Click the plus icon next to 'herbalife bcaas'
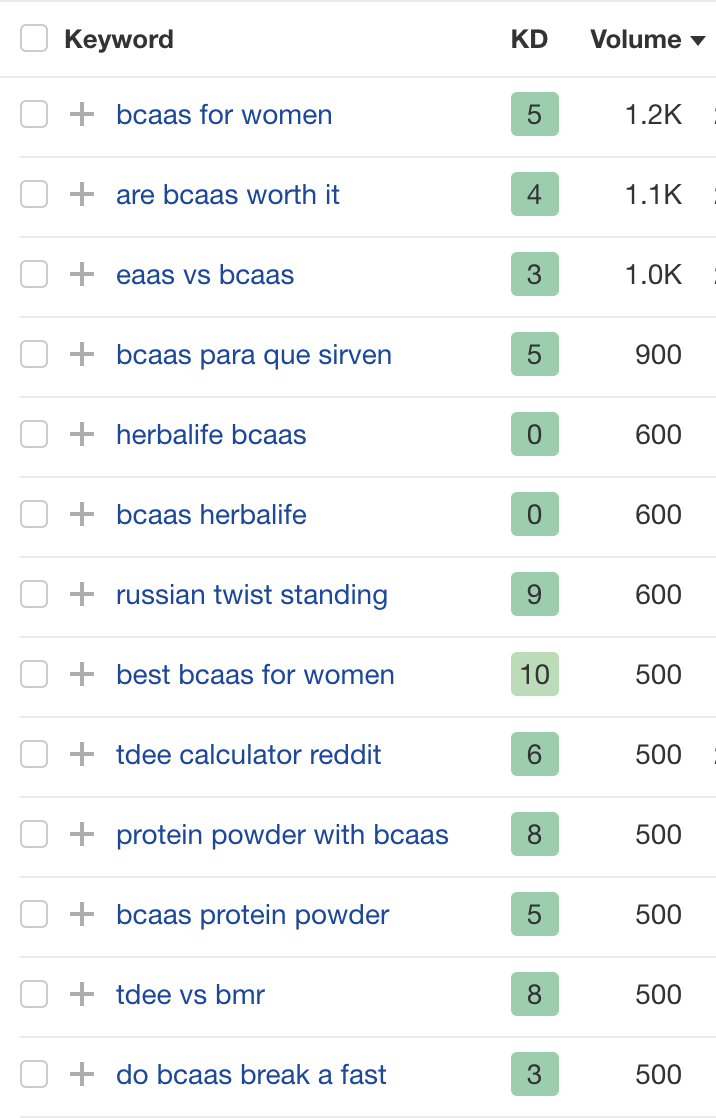The height and width of the screenshot is (1118, 716). 81,434
